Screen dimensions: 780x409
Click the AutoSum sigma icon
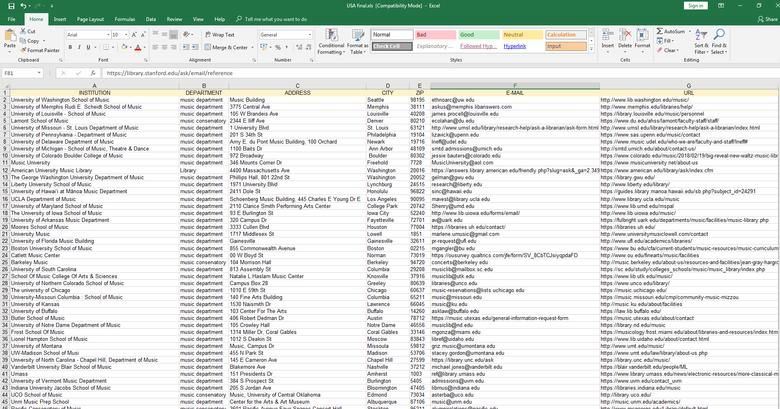[x=660, y=31]
